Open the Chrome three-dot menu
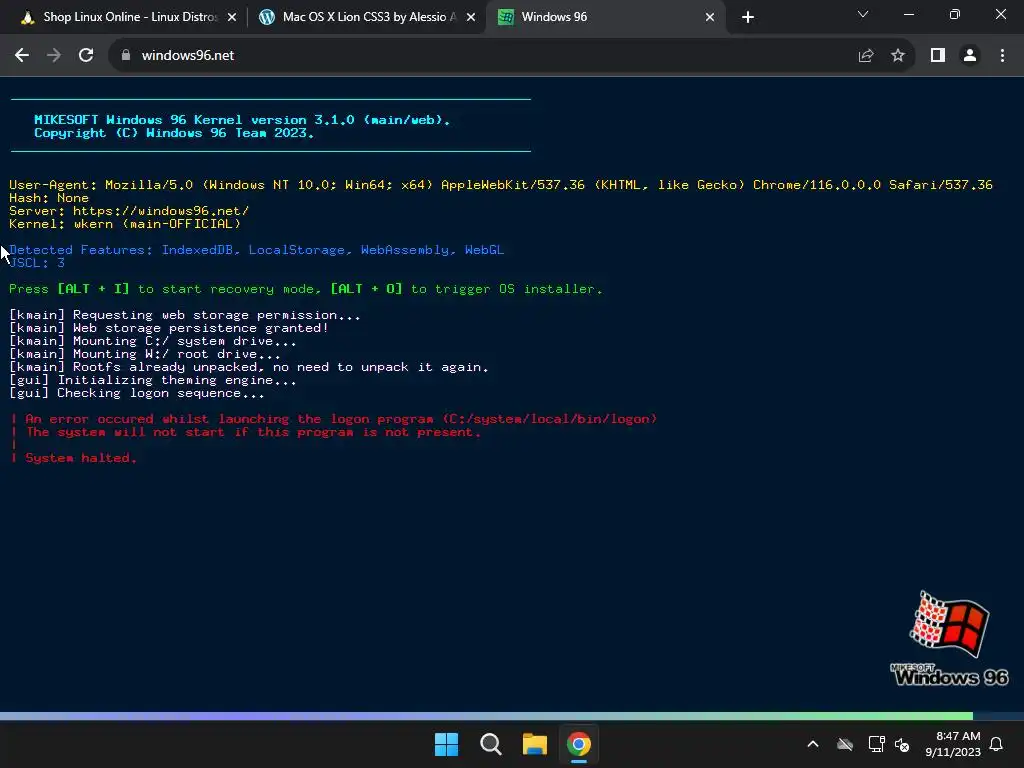1024x768 pixels. (1002, 56)
